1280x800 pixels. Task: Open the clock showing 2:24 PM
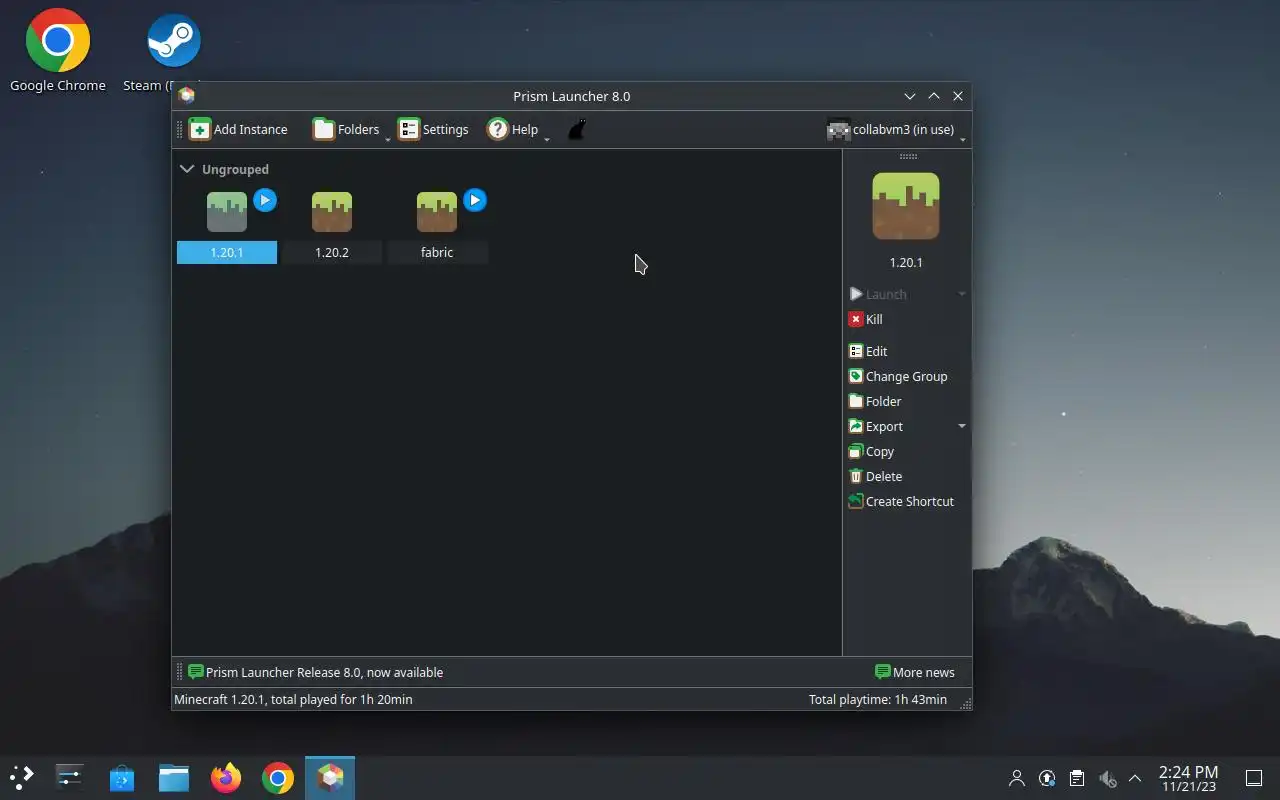tap(1188, 778)
